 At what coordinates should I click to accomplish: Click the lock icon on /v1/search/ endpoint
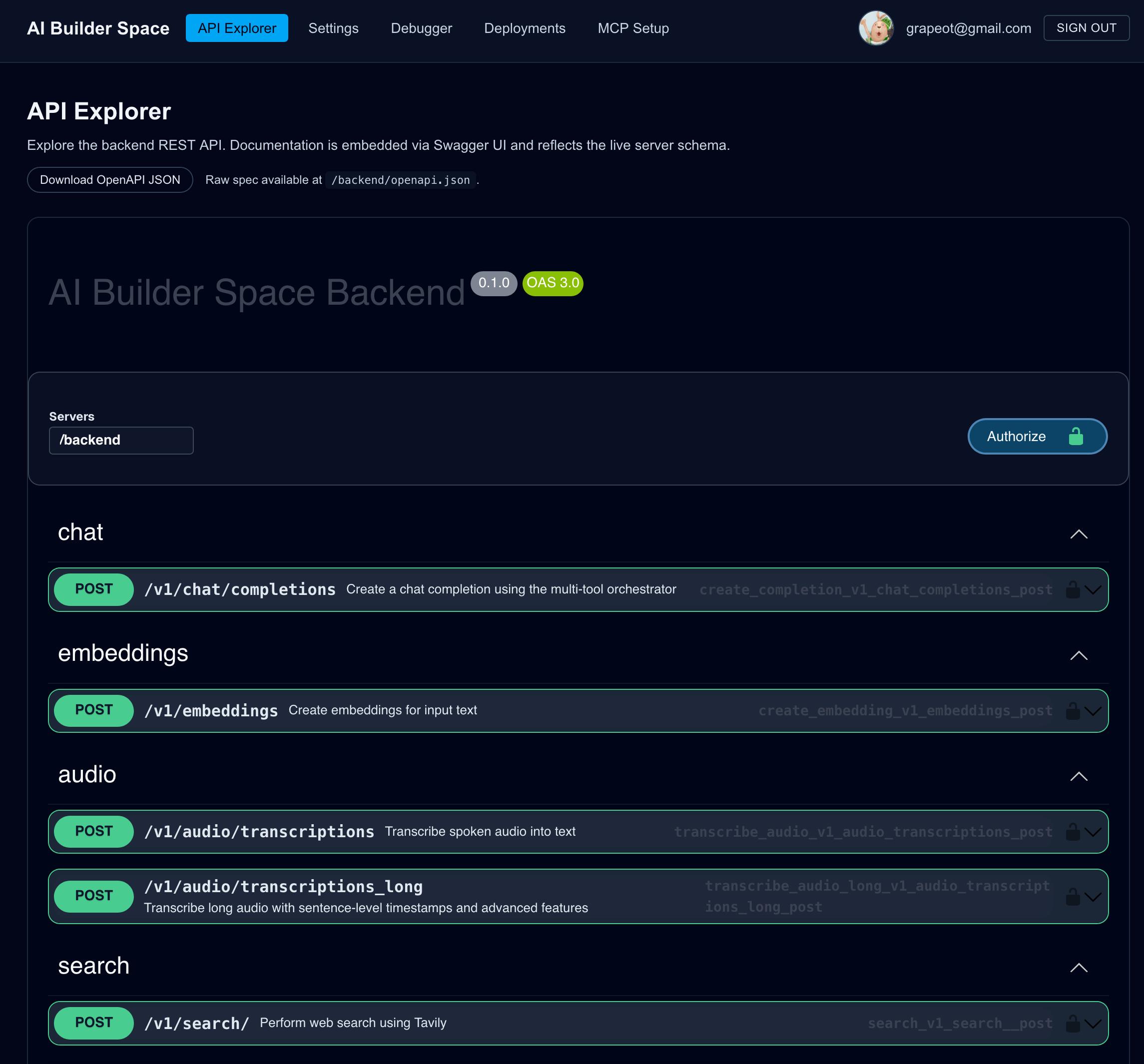click(1073, 1023)
